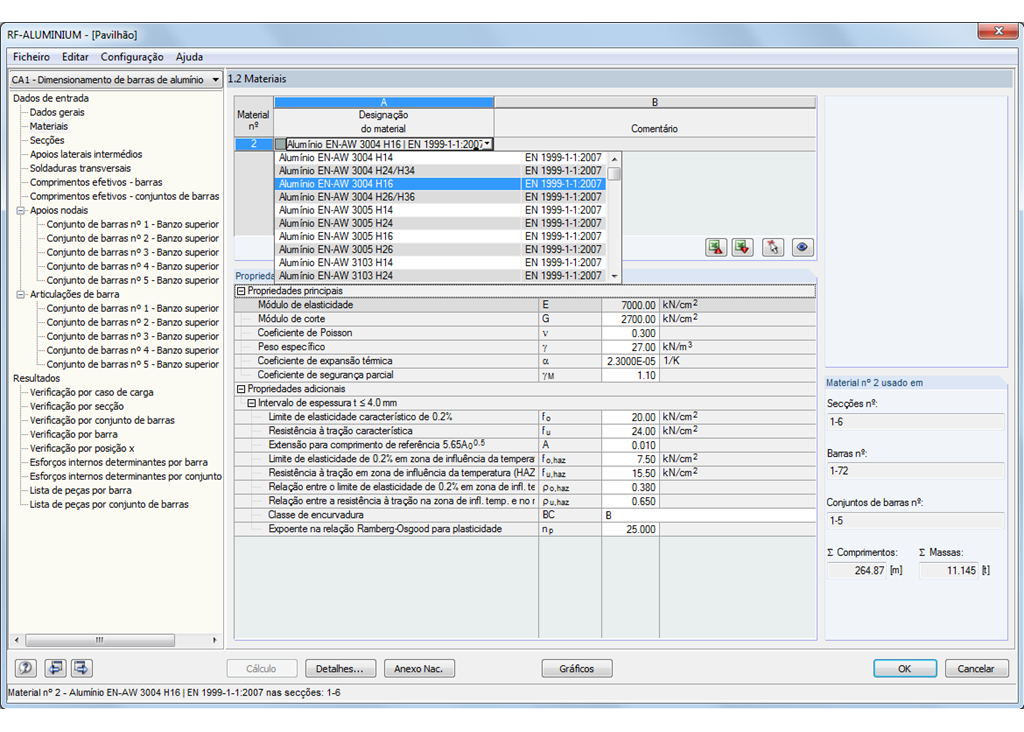1024x732 pixels.
Task: Toggle the eye view mode button
Action: point(802,247)
